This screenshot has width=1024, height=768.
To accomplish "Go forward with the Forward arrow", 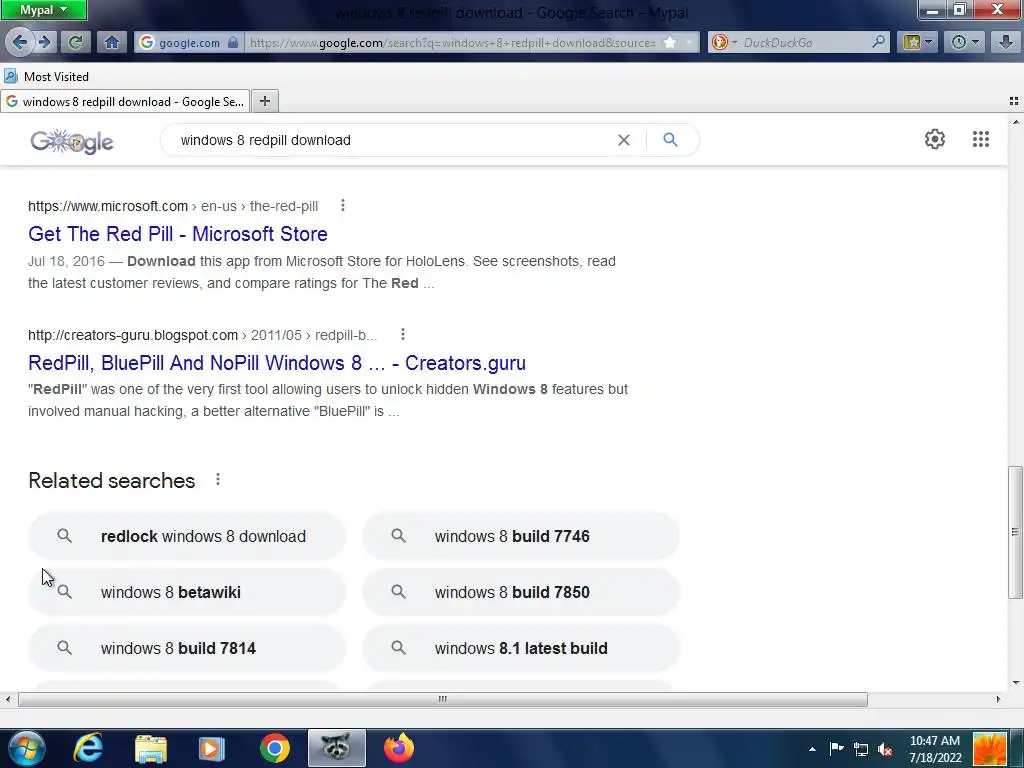I will point(44,42).
